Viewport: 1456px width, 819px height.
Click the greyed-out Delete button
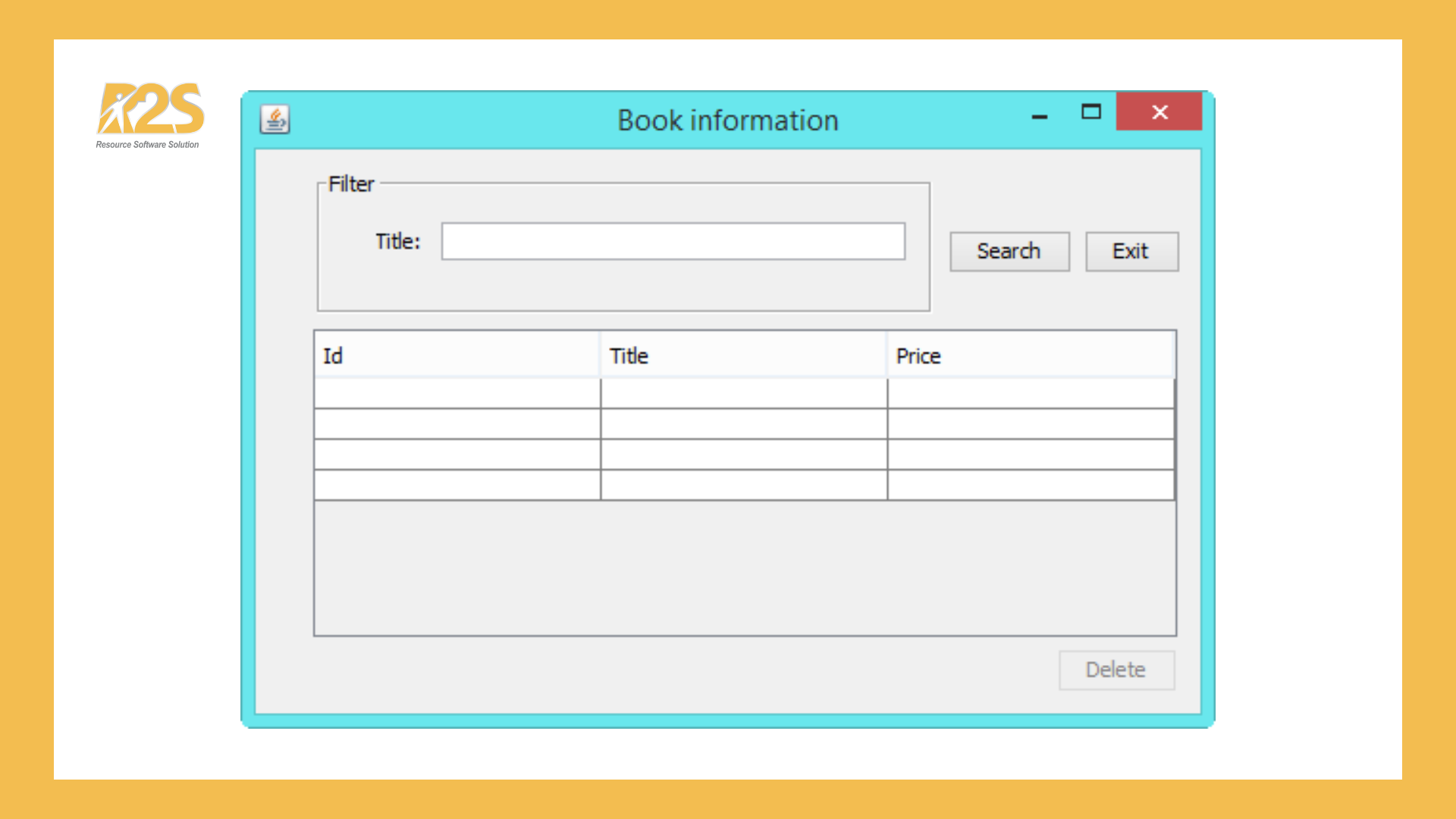(1116, 670)
